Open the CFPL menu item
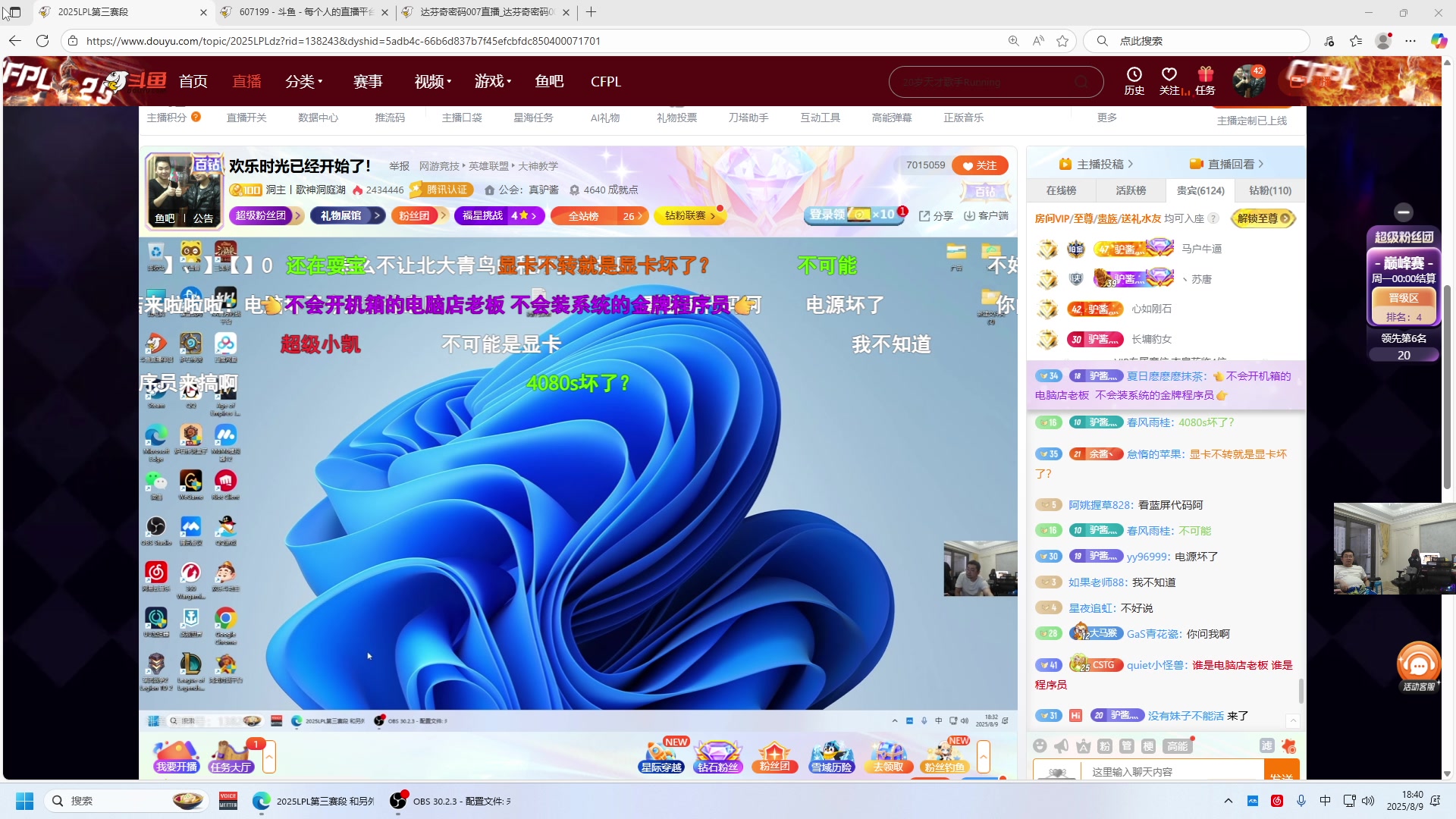Viewport: 1456px width, 819px height. pyautogui.click(x=606, y=81)
